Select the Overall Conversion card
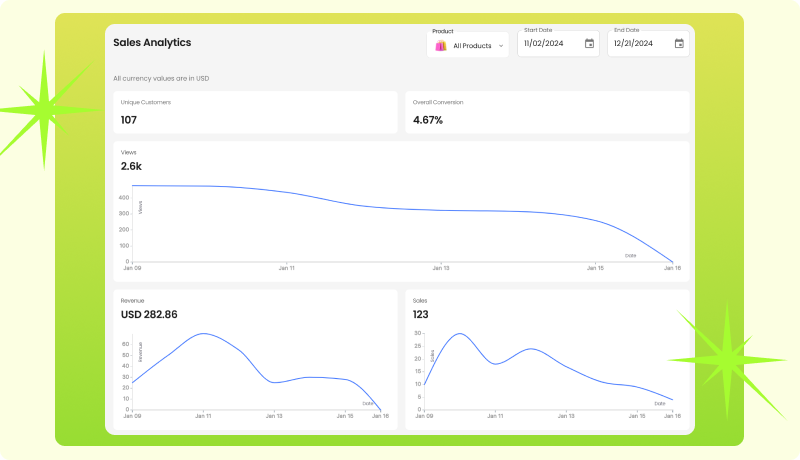The image size is (800, 460). tap(547, 112)
